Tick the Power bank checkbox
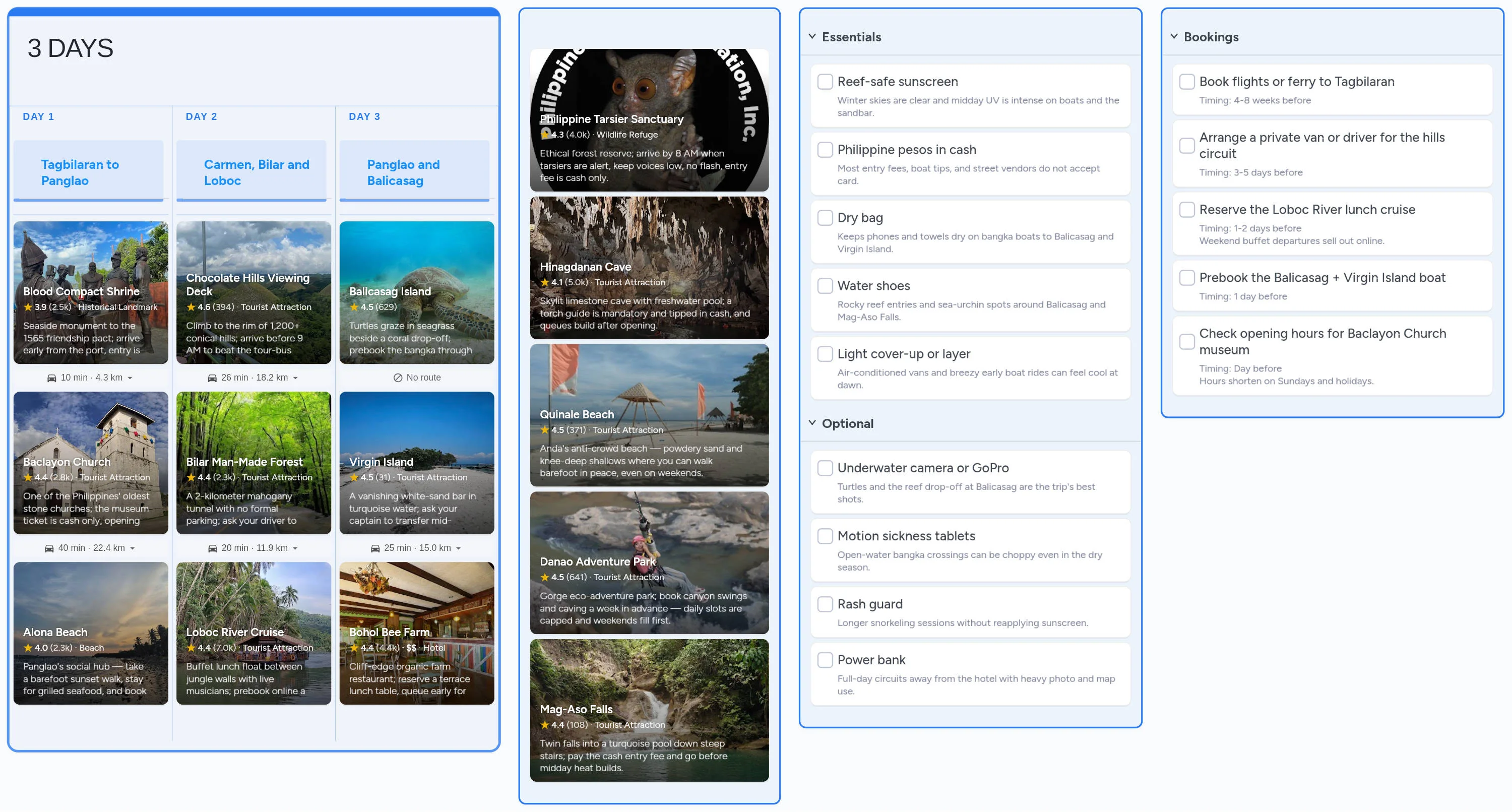Image resolution: width=1512 pixels, height=812 pixels. tap(825, 660)
